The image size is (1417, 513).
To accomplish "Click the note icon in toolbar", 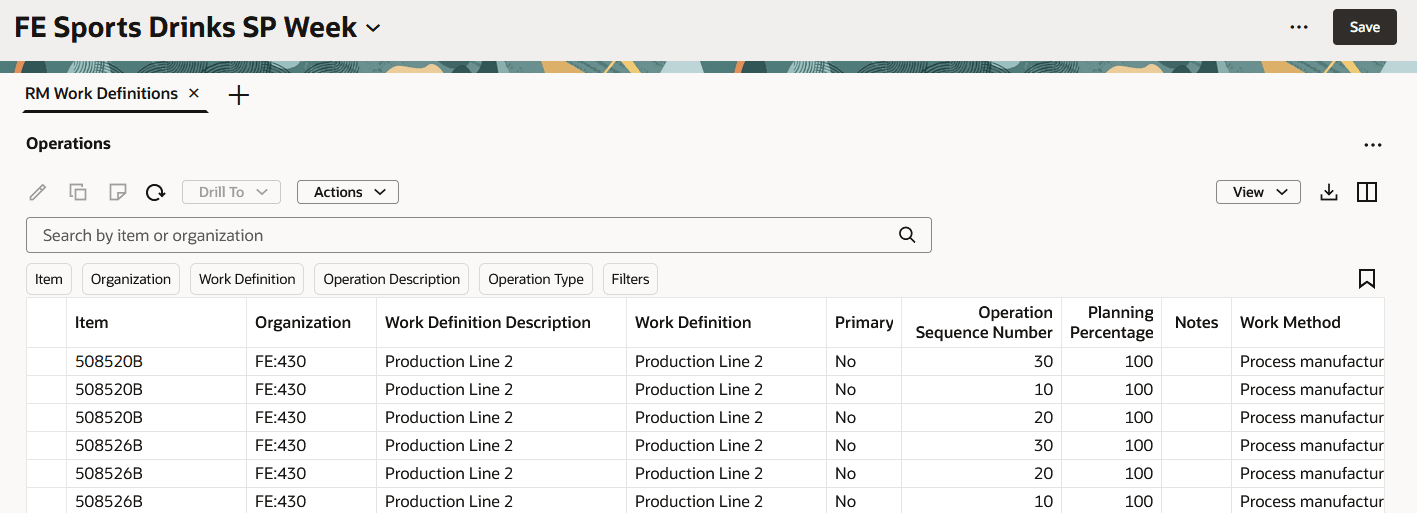I will point(117,192).
